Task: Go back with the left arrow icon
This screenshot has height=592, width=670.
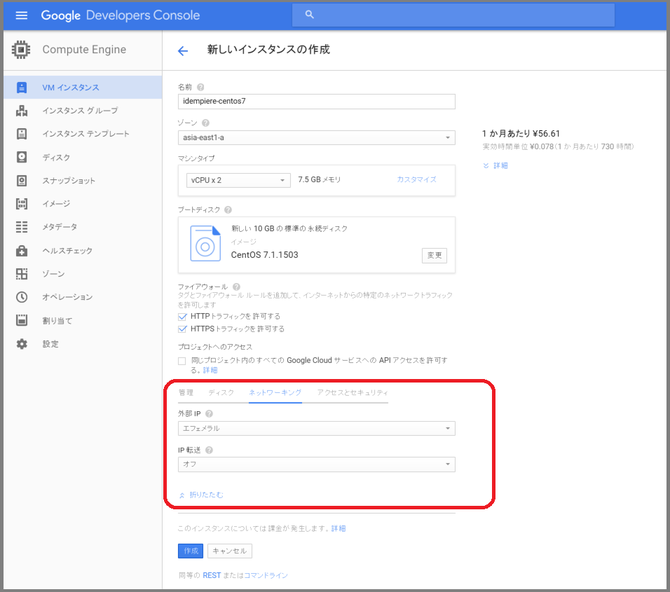Action: (183, 51)
